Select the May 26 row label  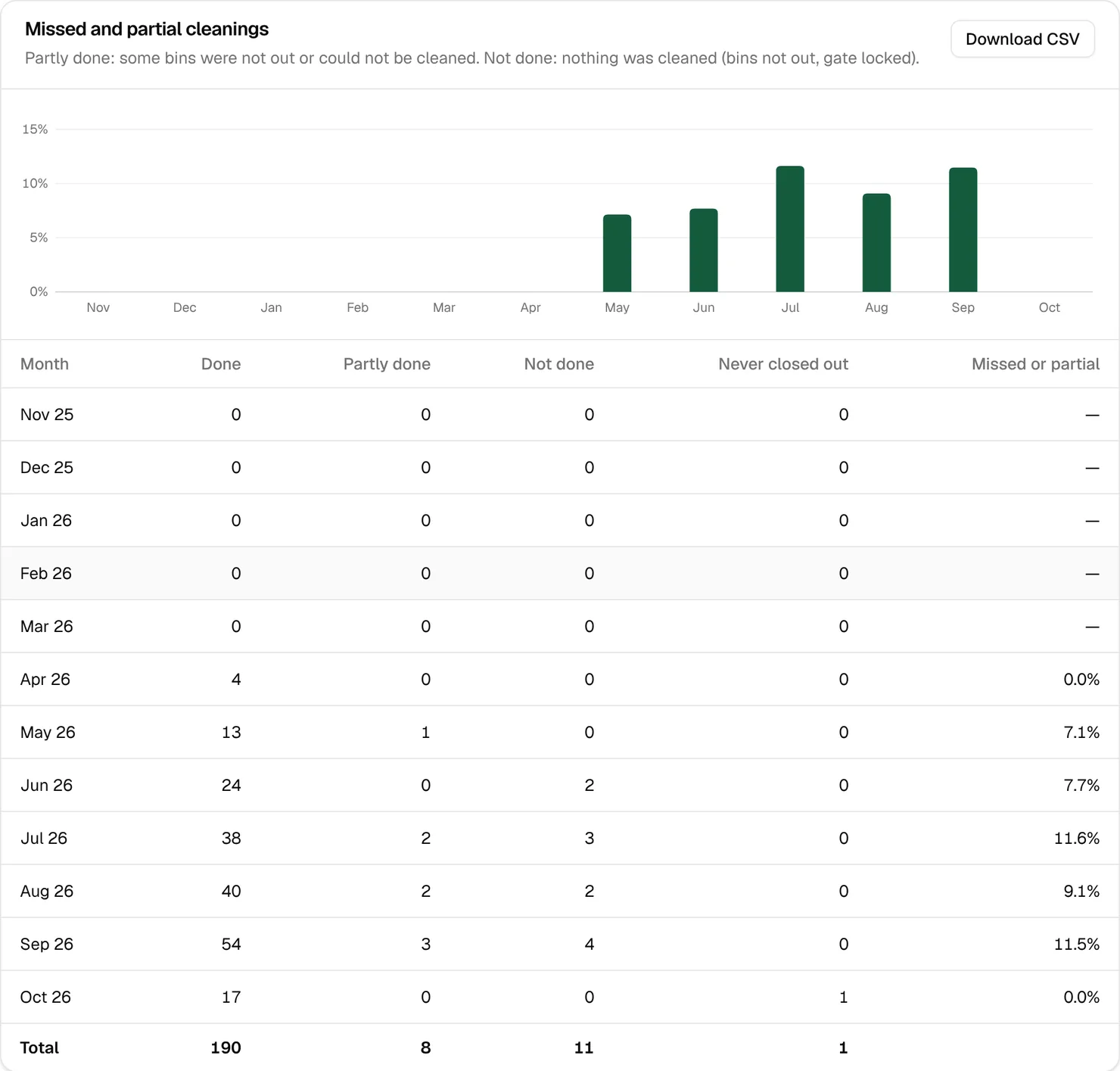point(48,733)
